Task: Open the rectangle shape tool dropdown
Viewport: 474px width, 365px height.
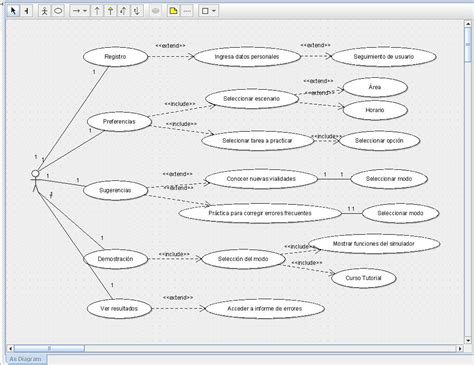Action: (214, 11)
